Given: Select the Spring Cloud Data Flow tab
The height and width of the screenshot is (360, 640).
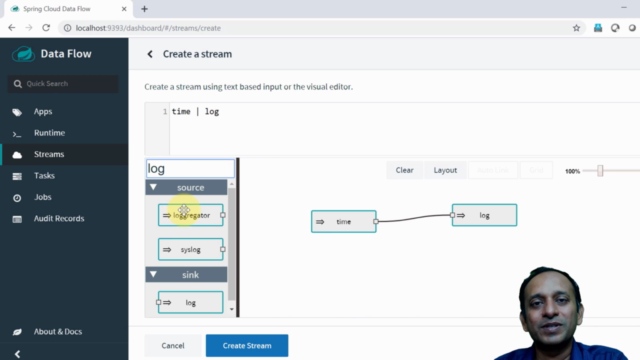Looking at the screenshot, I should coord(68,9).
